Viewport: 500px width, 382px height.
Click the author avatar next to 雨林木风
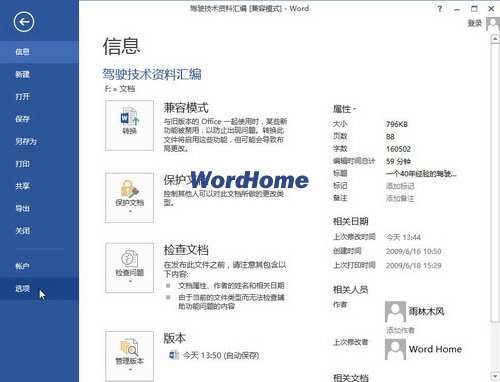click(x=395, y=312)
